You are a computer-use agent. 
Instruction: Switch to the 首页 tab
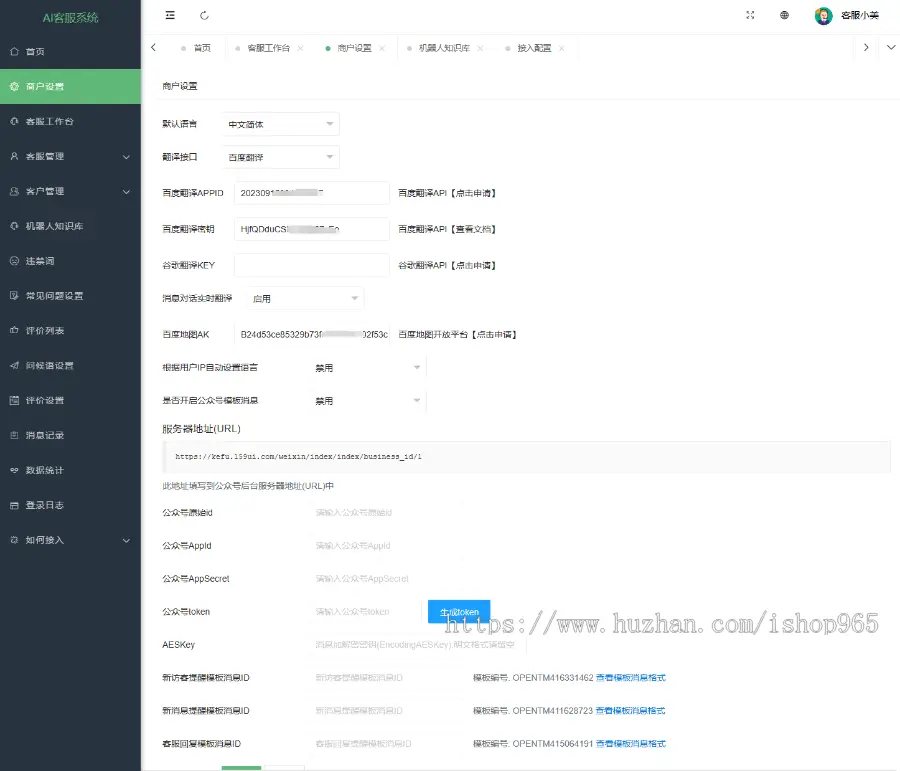[196, 48]
